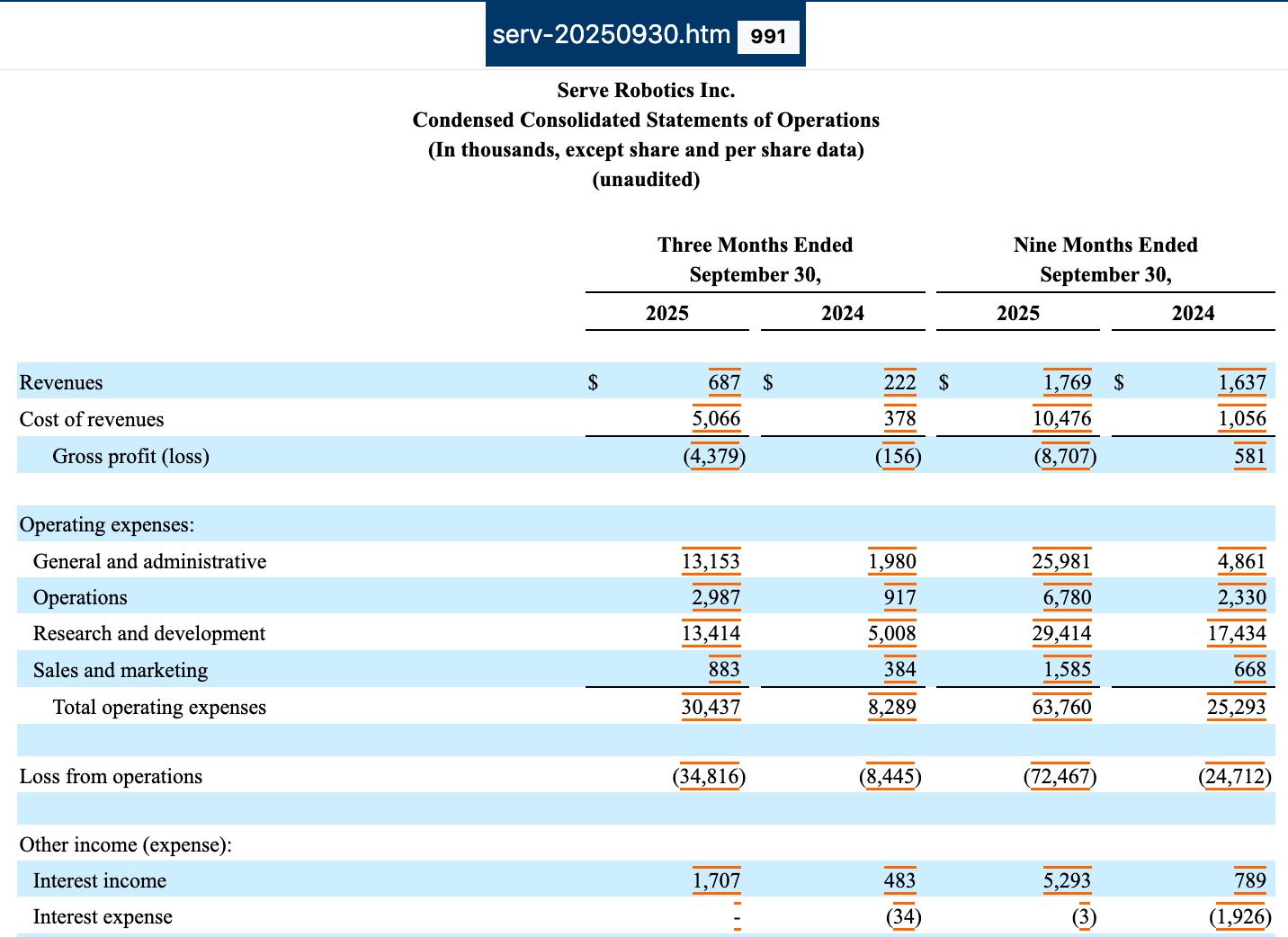
Task: Select Cost of revenues value 5,066
Action: pyautogui.click(x=716, y=419)
